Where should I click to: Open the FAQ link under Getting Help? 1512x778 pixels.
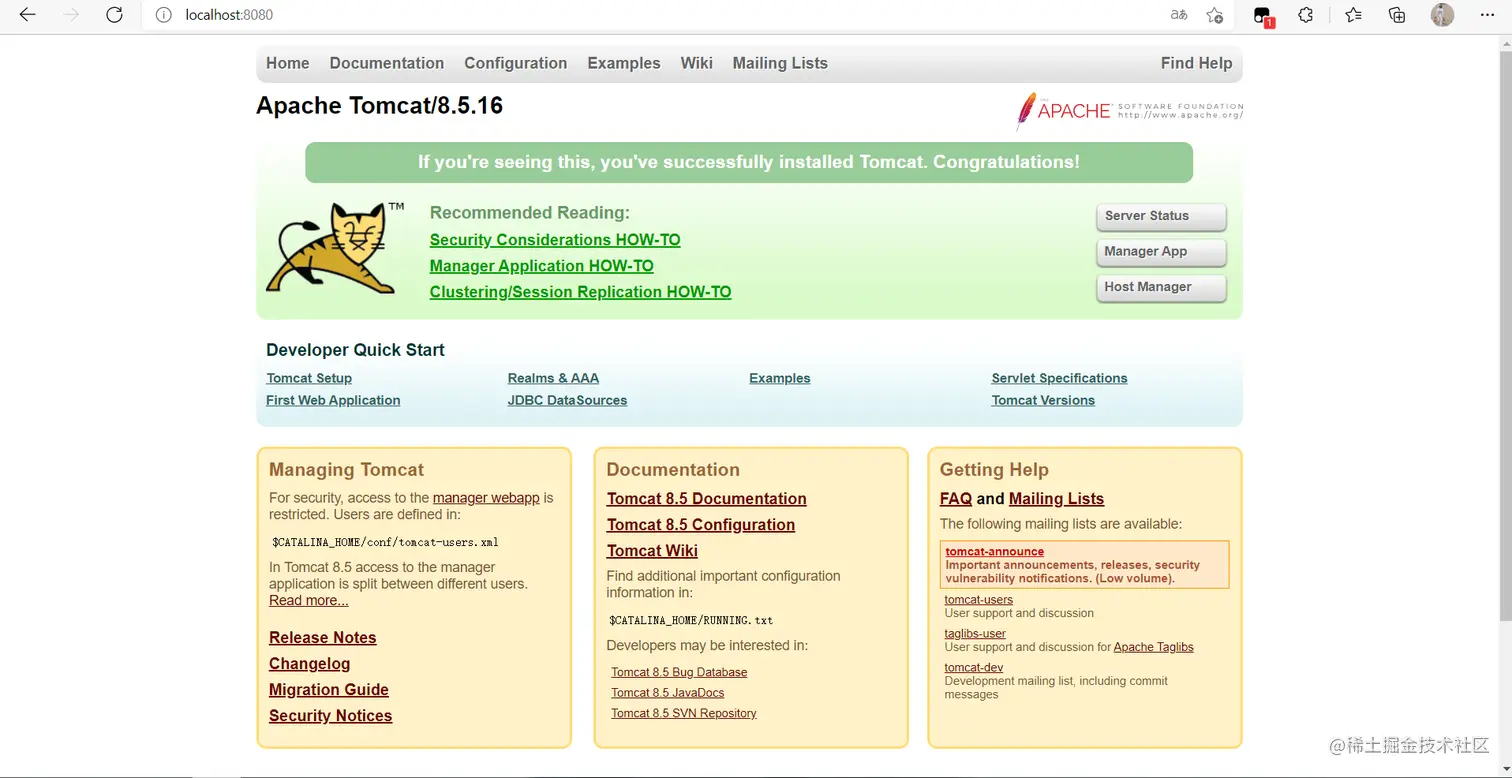[x=956, y=499]
